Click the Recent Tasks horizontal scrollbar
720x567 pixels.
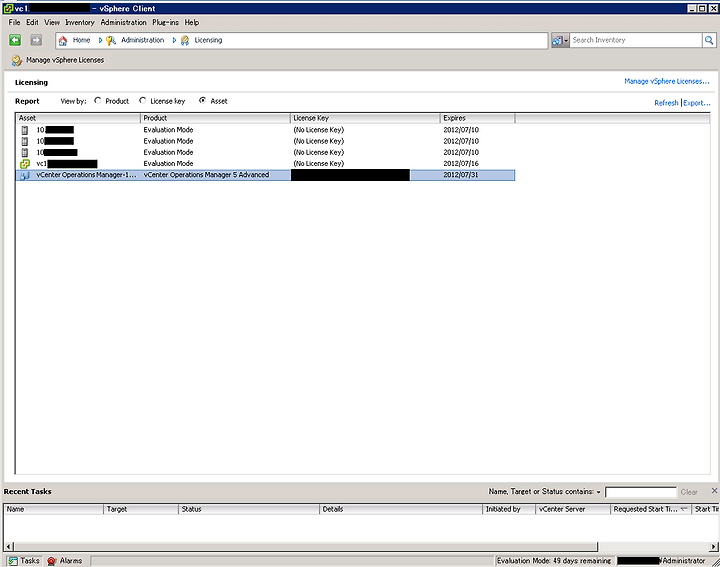point(305,547)
